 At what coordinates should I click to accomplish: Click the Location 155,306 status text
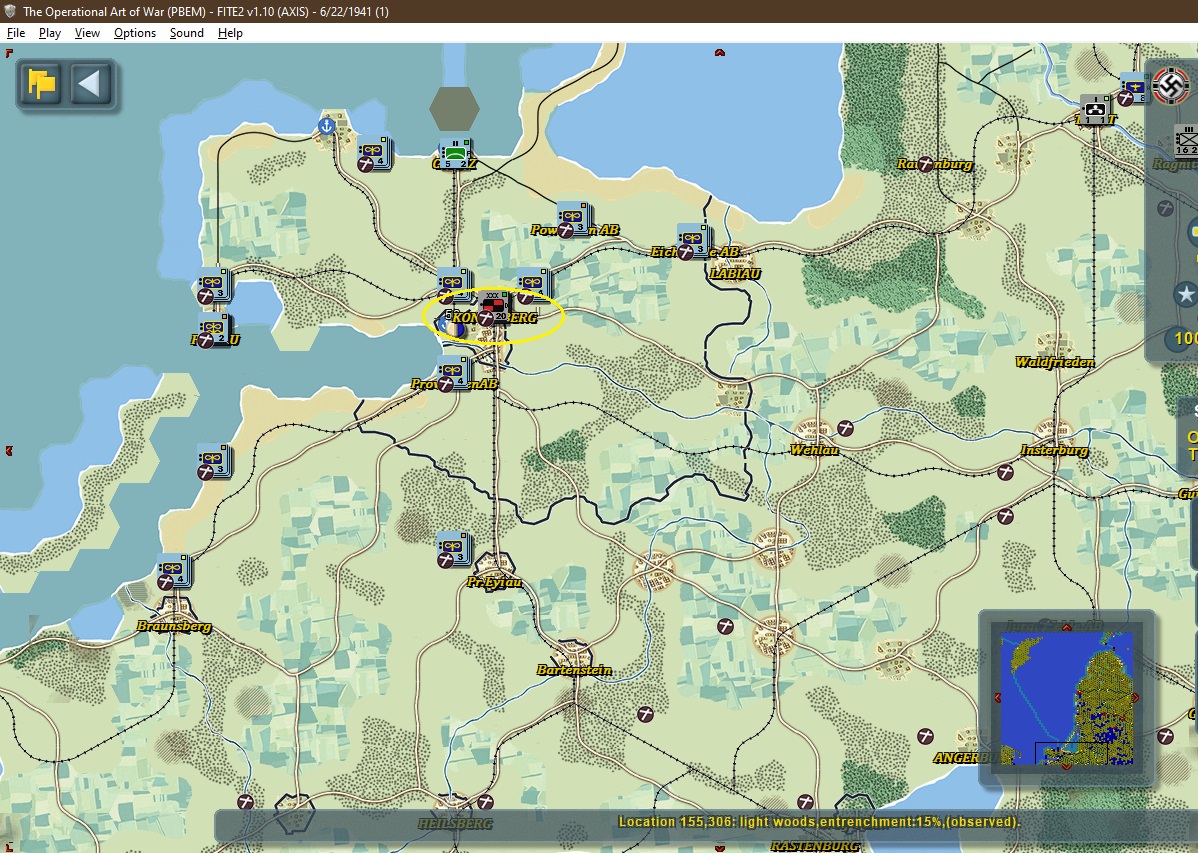pos(819,822)
